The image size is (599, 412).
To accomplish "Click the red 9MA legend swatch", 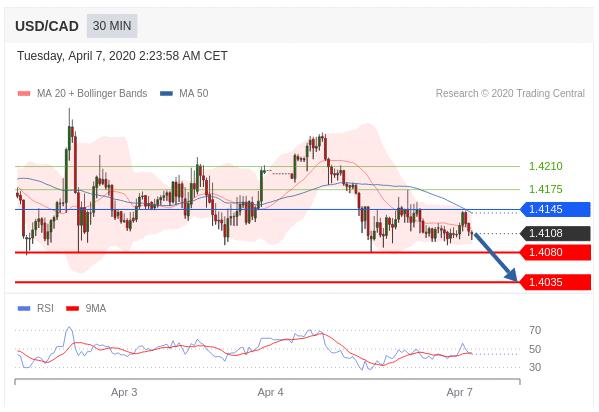I will coord(73,308).
